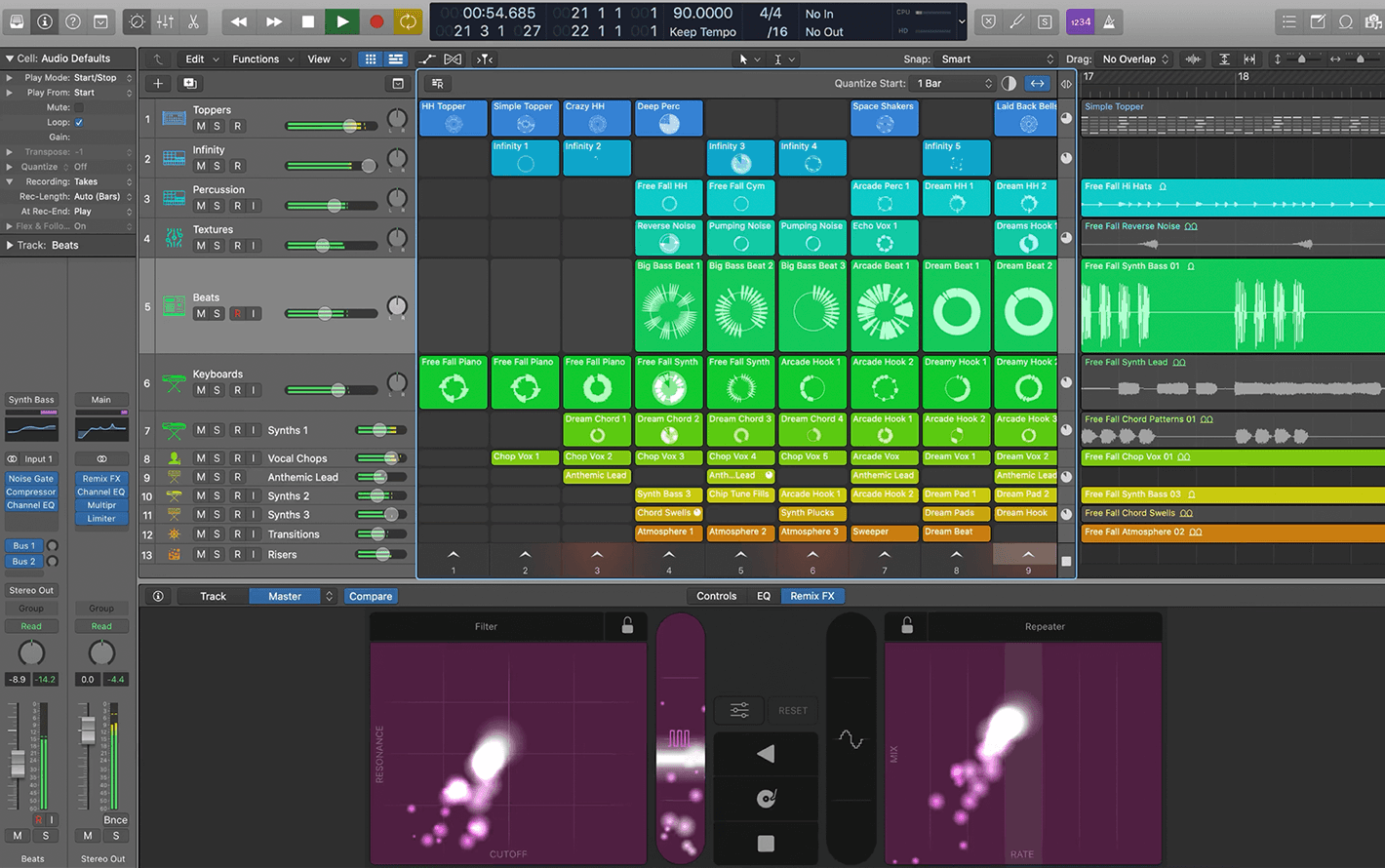
Task: Enable Cycle mode in the transport bar
Action: click(408, 20)
